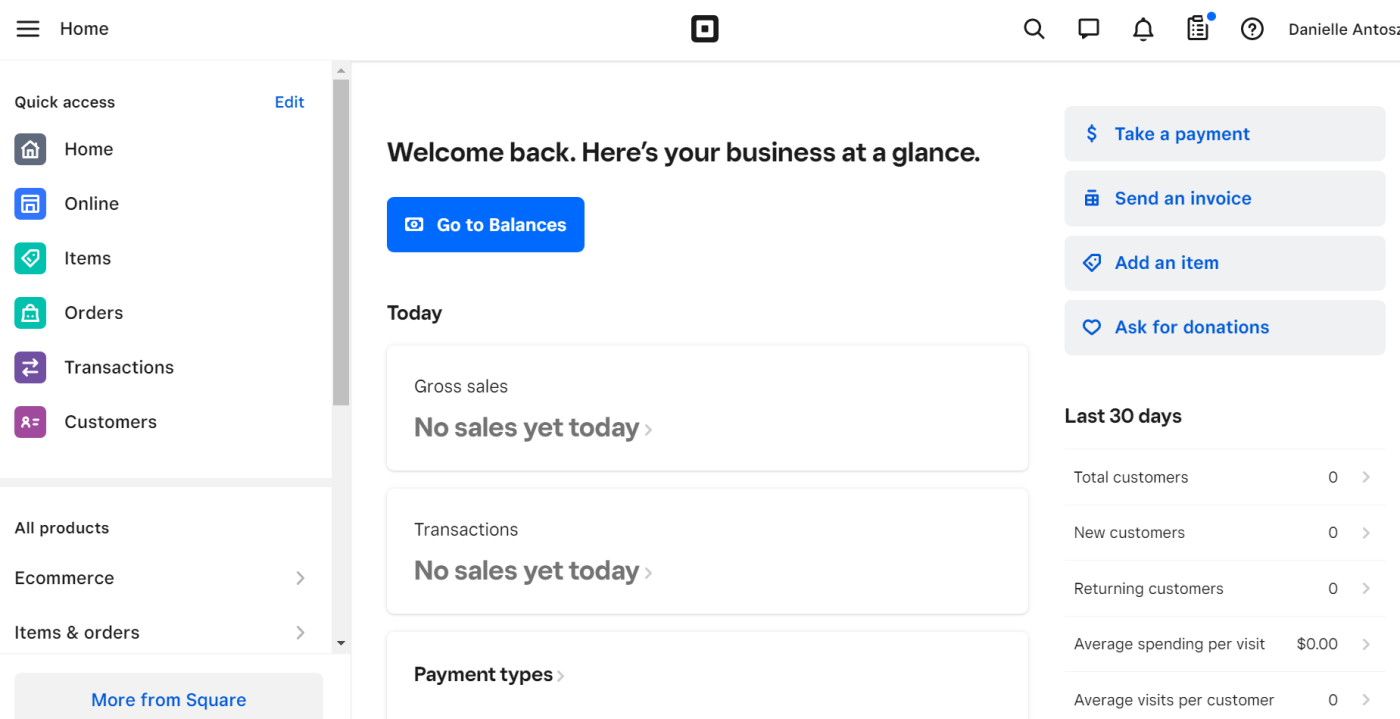The image size is (1400, 719).
Task: Click Go to Balances button
Action: click(x=485, y=225)
